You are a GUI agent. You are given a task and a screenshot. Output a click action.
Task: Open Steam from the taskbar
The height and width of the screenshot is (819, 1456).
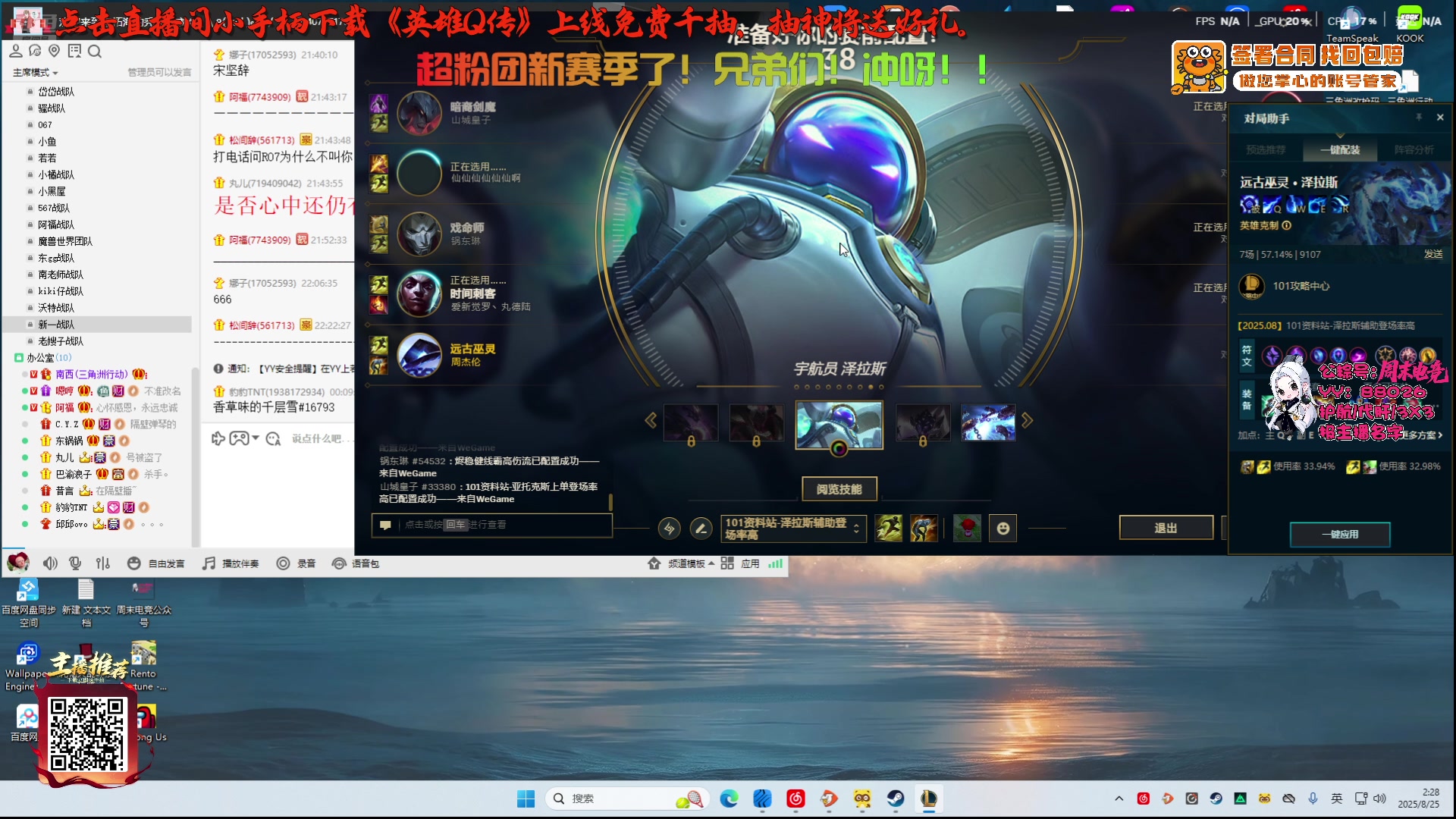click(x=896, y=799)
